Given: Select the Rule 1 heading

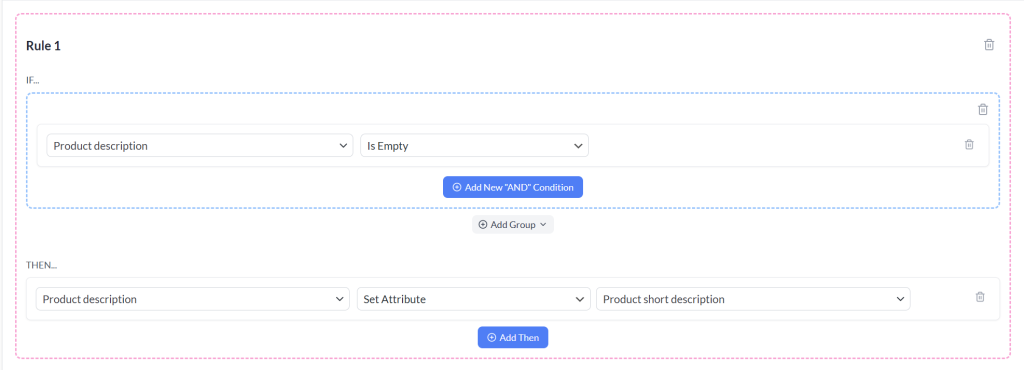Looking at the screenshot, I should point(44,46).
